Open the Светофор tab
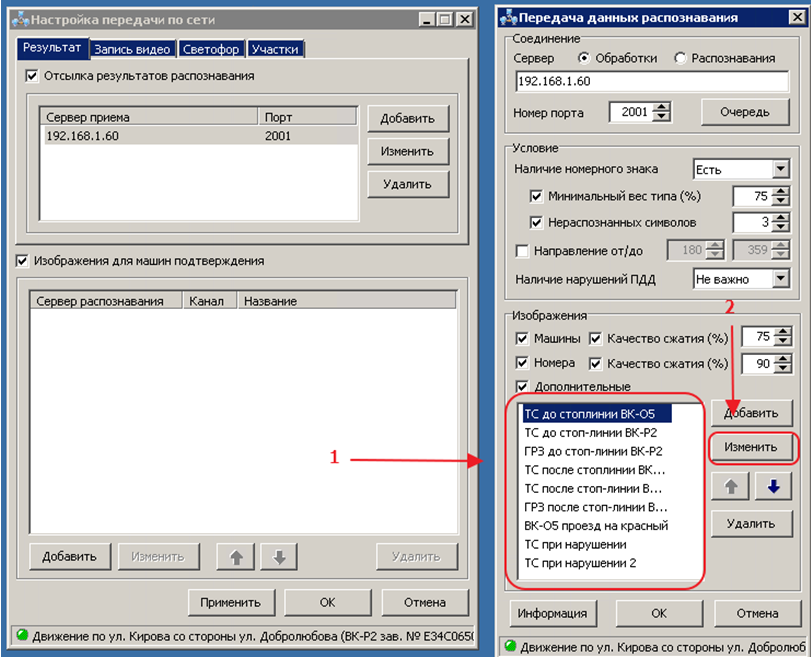 click(212, 49)
